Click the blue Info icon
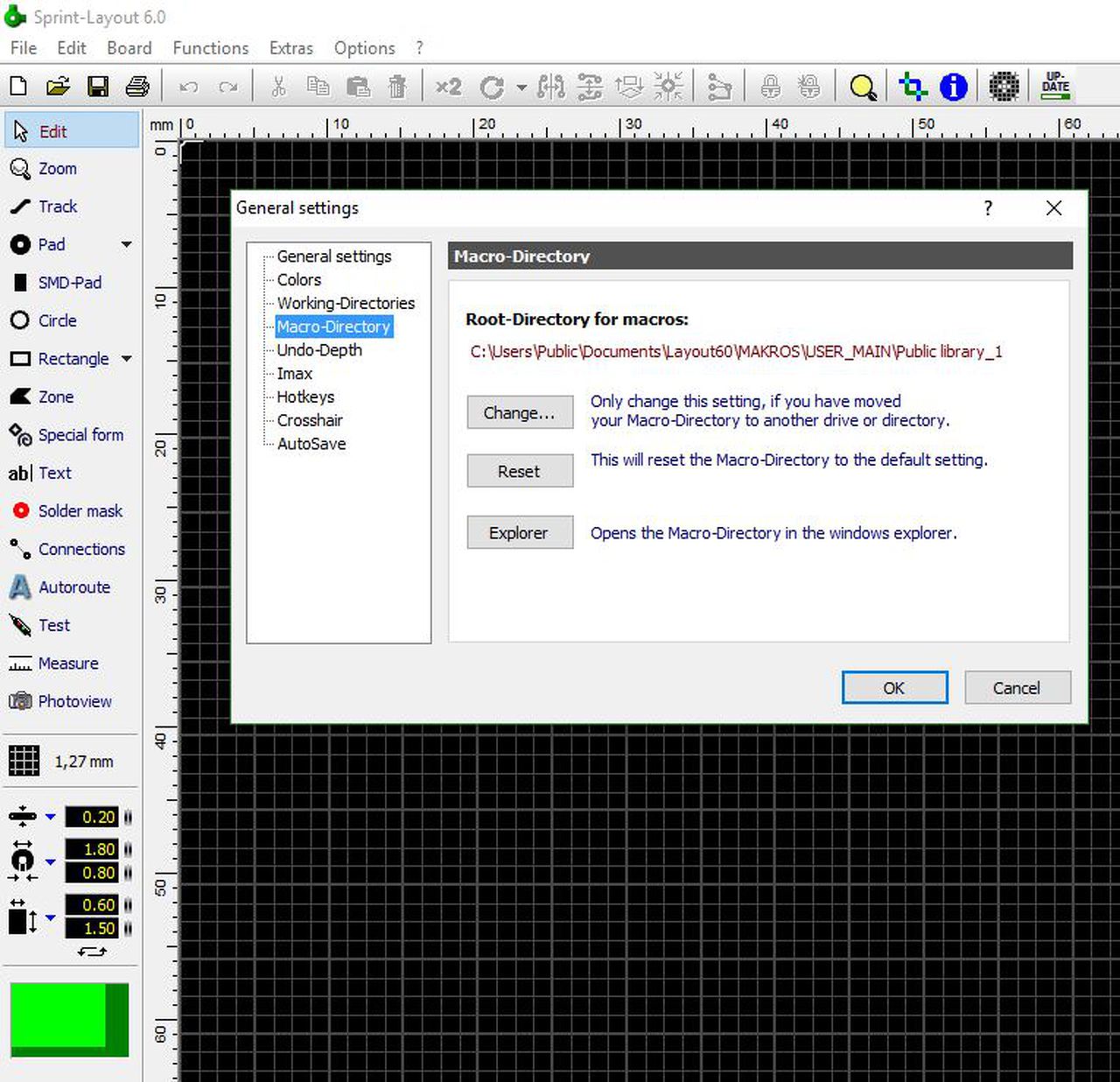 coord(953,87)
